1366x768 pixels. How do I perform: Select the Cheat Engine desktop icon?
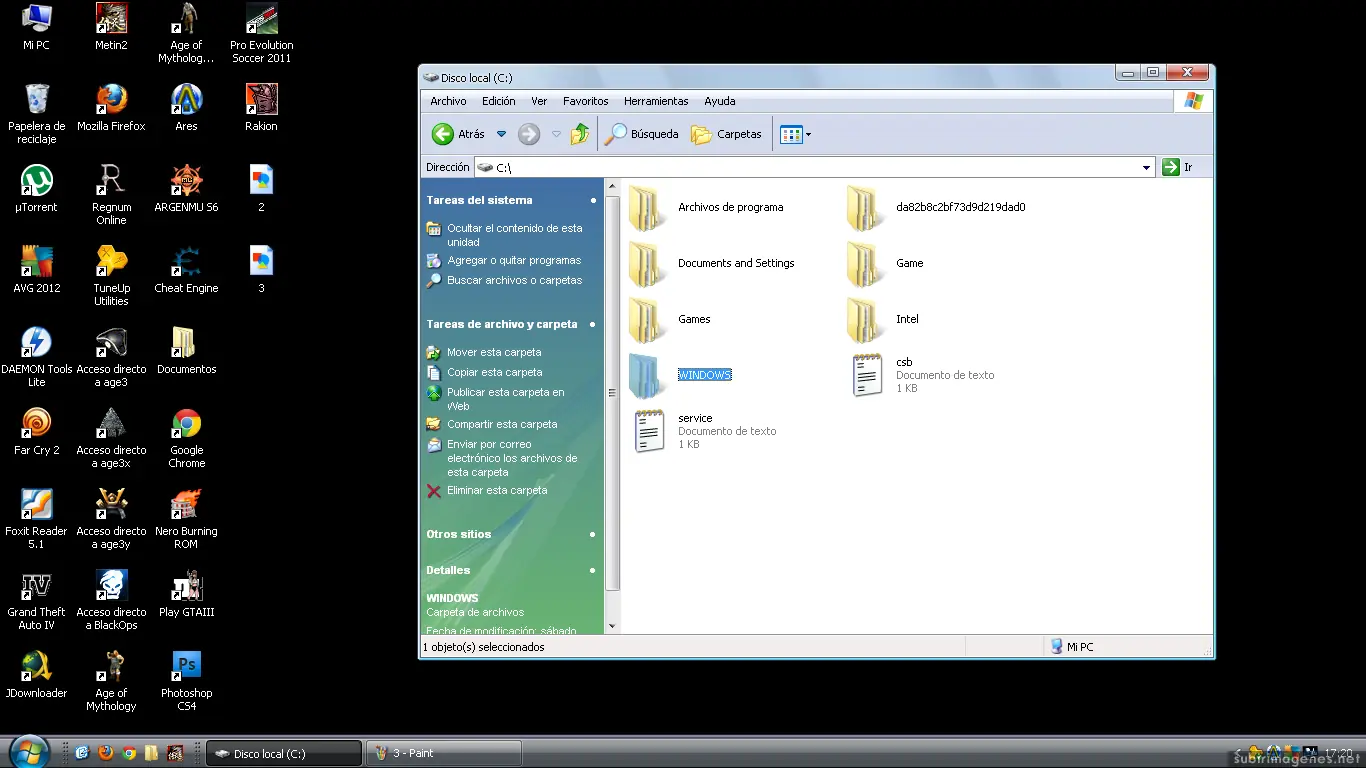[x=186, y=270]
